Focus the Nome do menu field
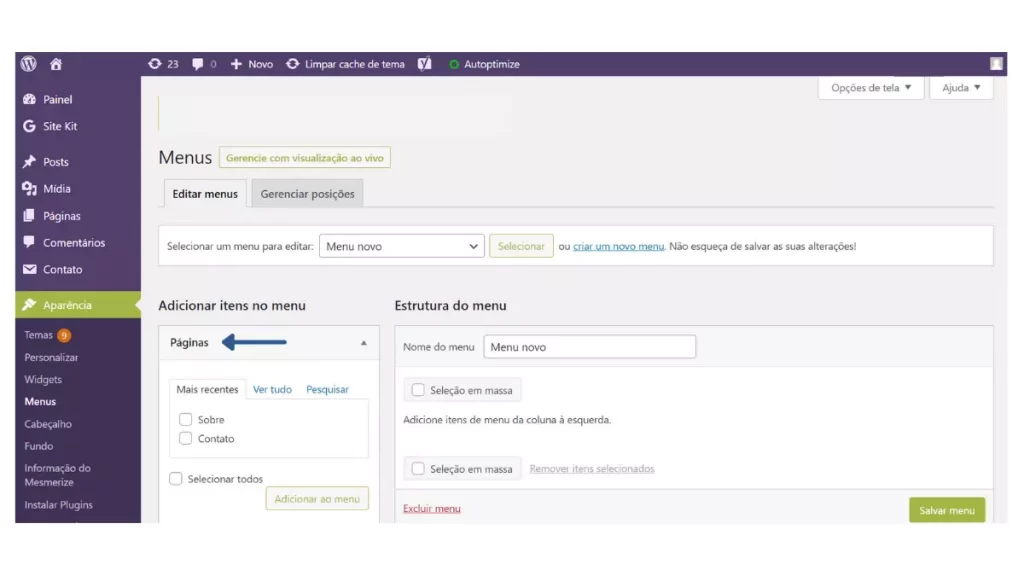This screenshot has width=1024, height=576. pos(590,347)
